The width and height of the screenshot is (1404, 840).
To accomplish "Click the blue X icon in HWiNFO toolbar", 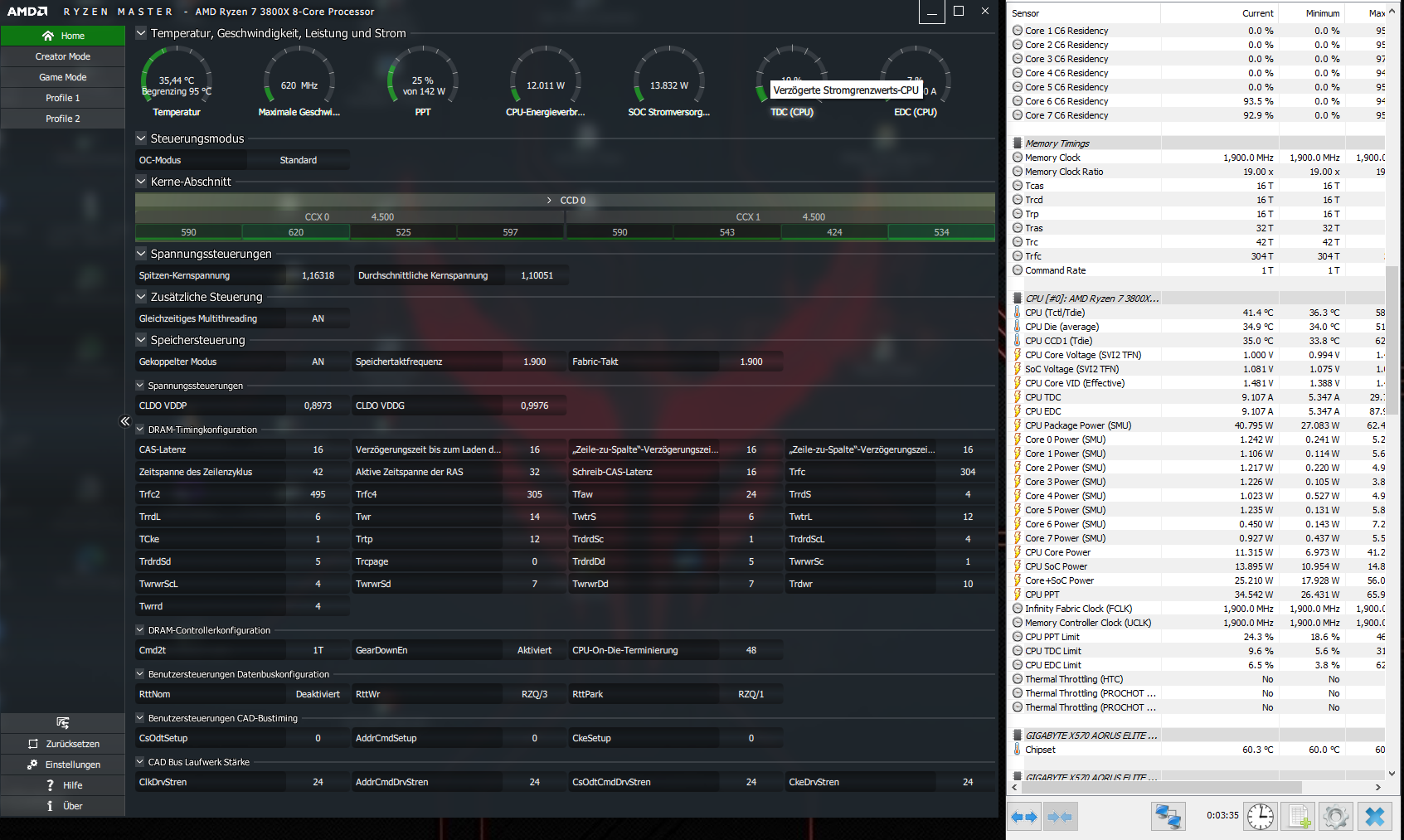I will [x=1374, y=817].
